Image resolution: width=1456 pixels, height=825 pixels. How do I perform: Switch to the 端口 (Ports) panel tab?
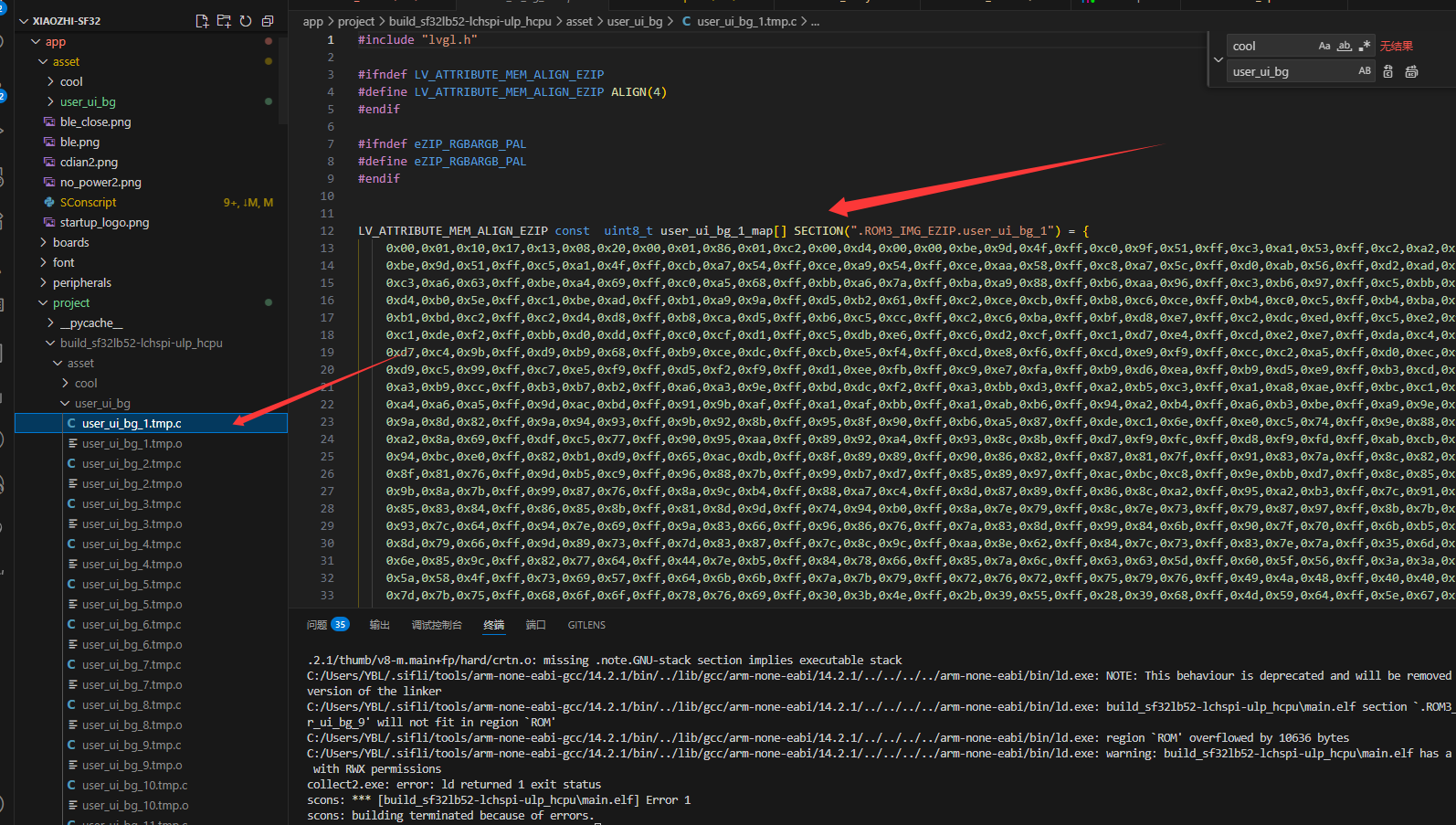tap(536, 625)
